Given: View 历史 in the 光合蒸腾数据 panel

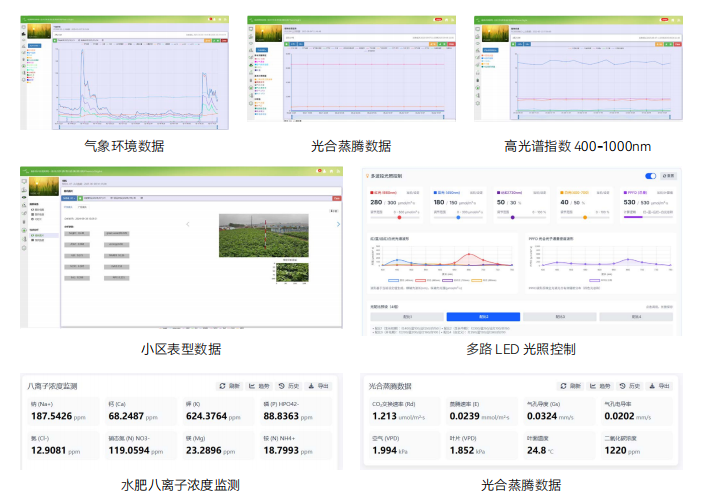Looking at the screenshot, I should [x=633, y=386].
